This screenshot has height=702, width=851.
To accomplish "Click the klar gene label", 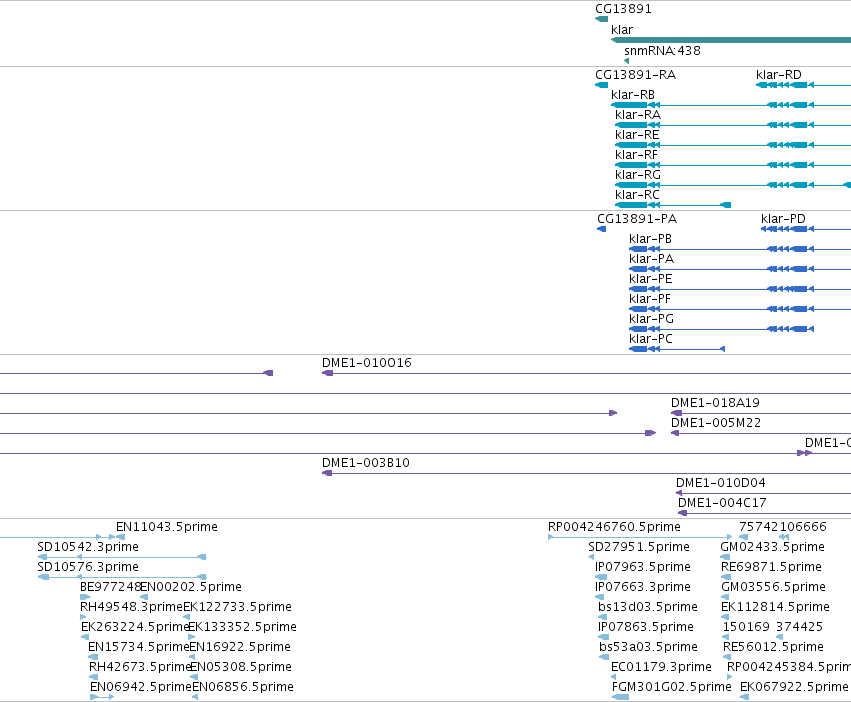I will [621, 30].
